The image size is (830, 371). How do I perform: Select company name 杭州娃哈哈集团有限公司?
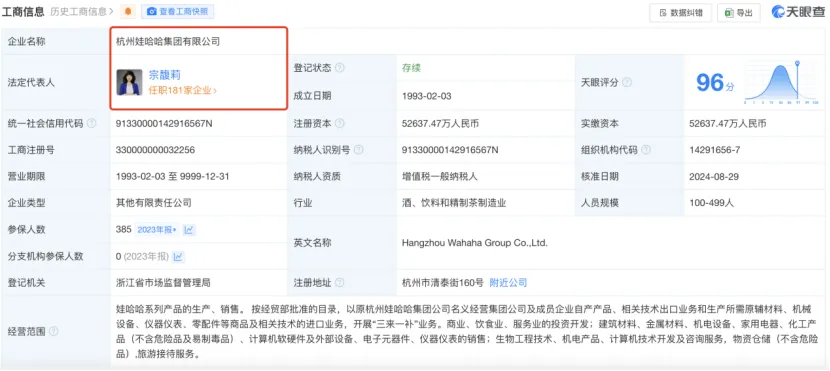(168, 41)
